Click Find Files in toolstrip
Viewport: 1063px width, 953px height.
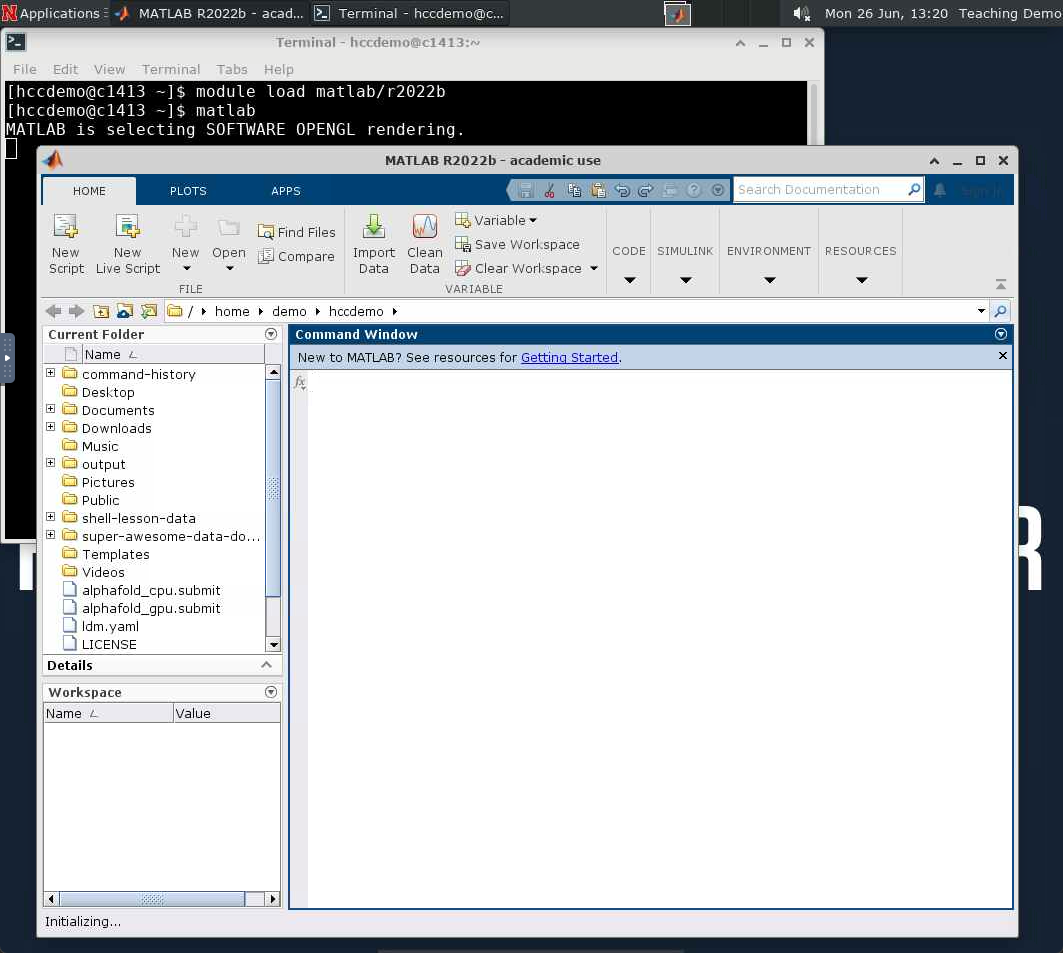pyautogui.click(x=297, y=232)
